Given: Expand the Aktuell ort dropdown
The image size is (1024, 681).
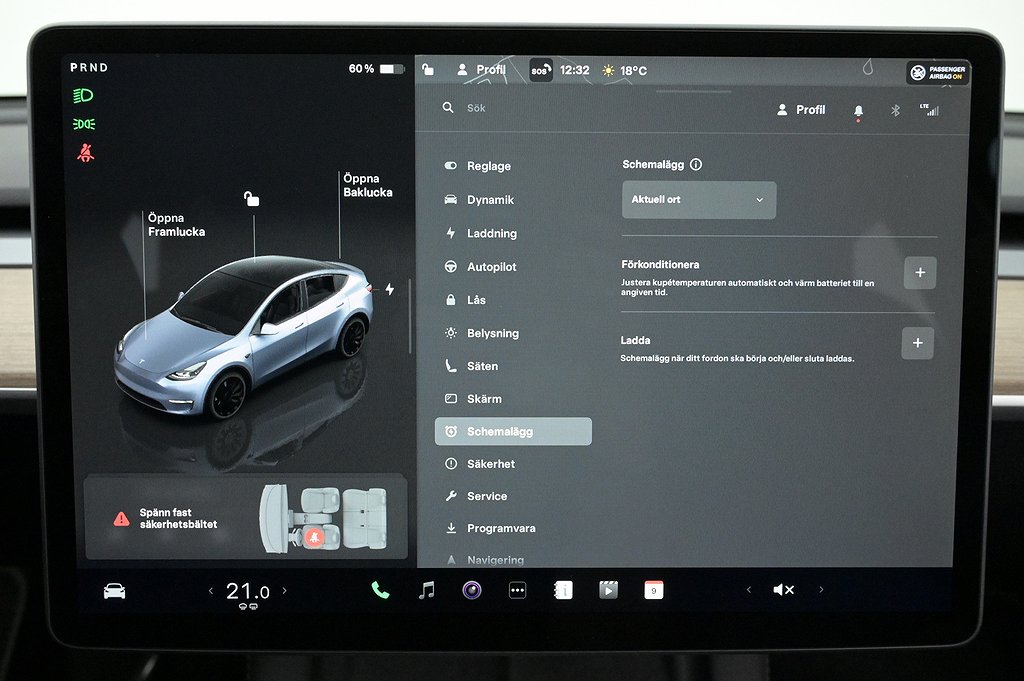Looking at the screenshot, I should click(x=699, y=200).
